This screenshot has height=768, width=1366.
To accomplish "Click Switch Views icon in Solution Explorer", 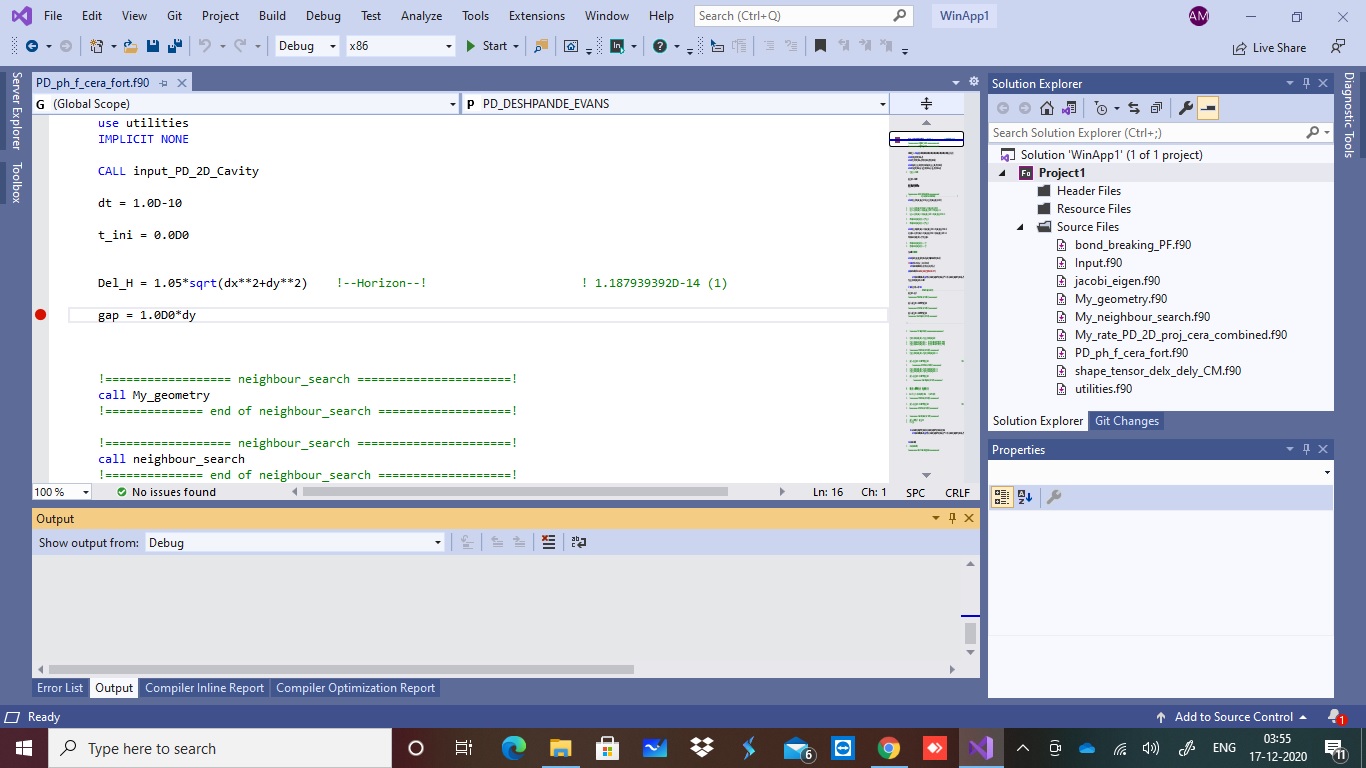I will coord(1069,108).
